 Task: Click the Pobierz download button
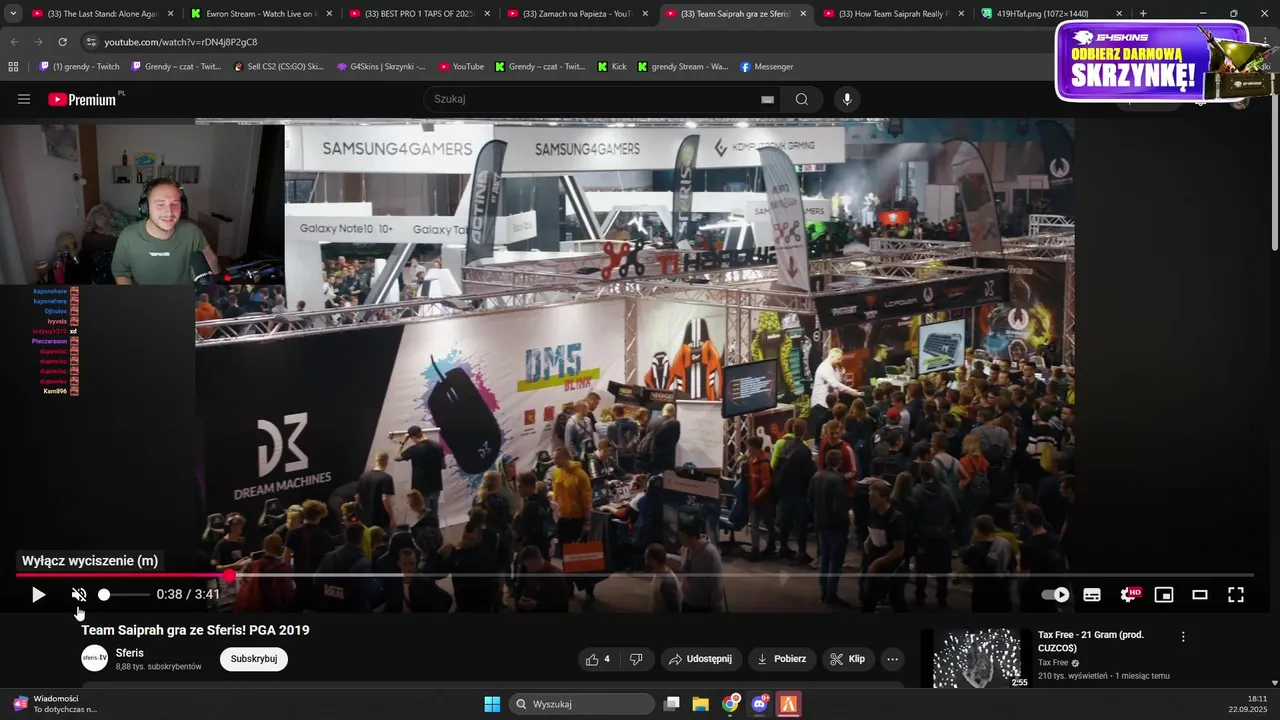click(x=782, y=659)
